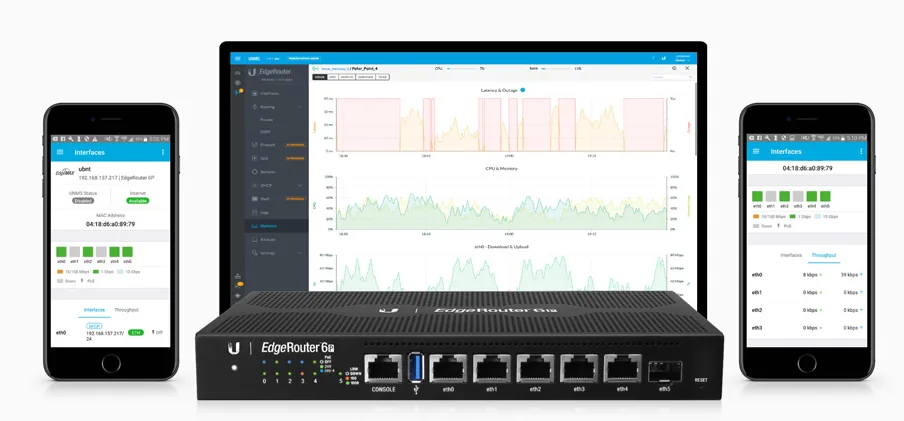Switch to the Interfaces tab on the right phone
Screen dimensions: 904x421
[791, 255]
